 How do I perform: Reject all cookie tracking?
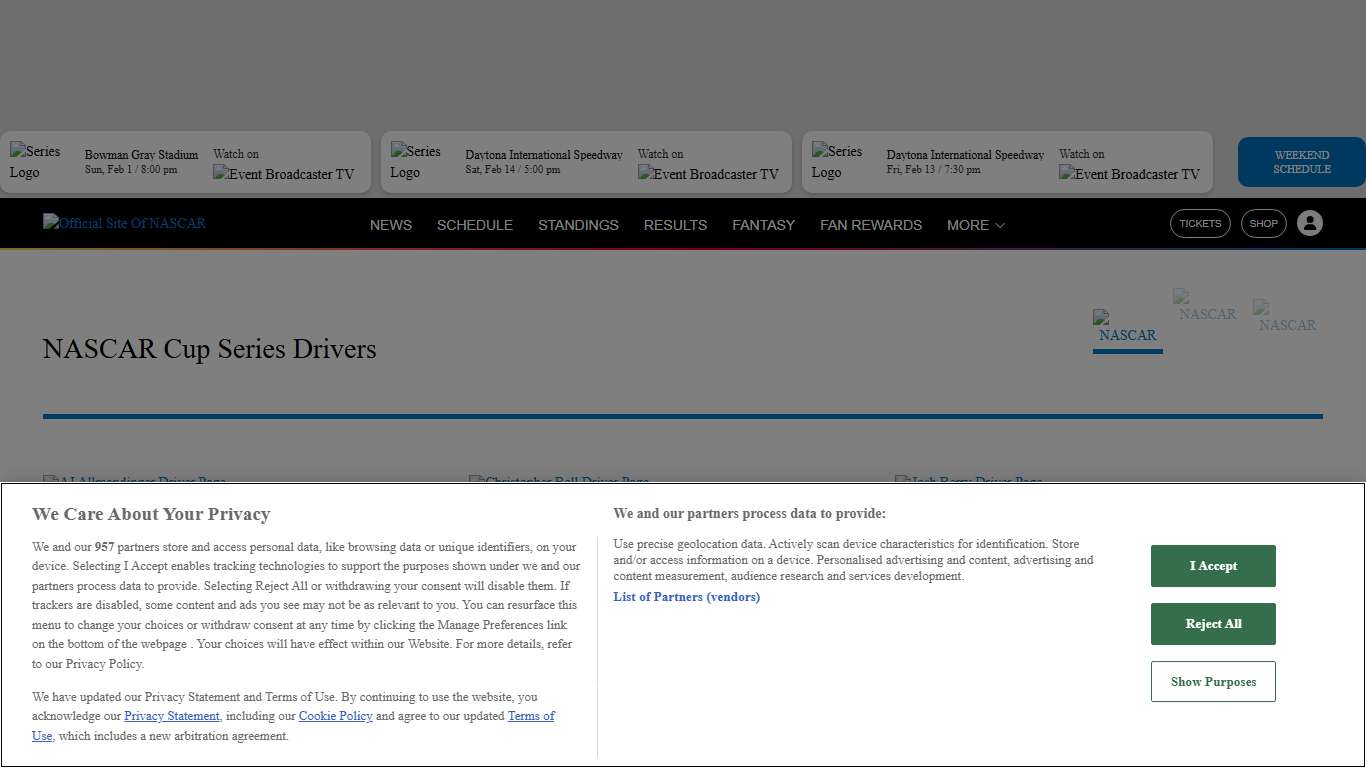tap(1213, 624)
